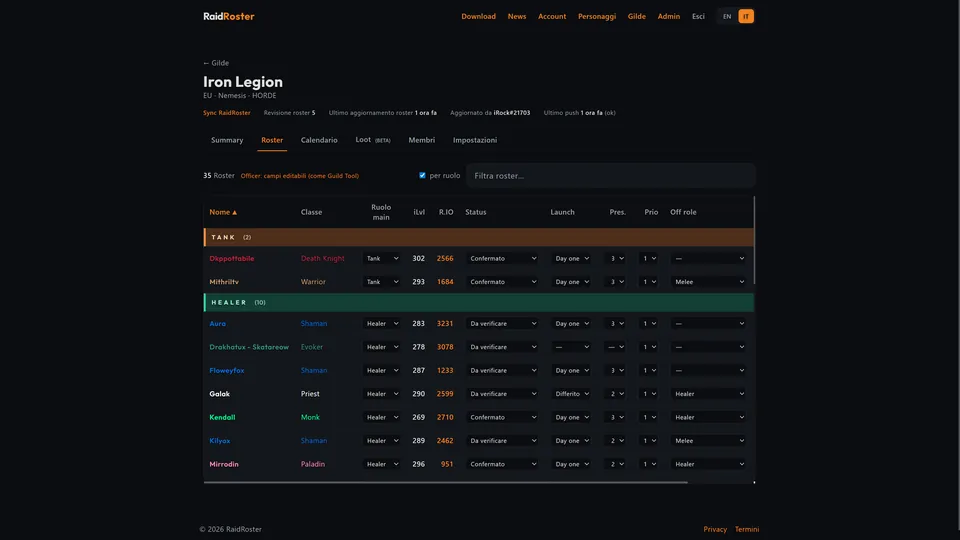Click the Sync RaidRoster link
This screenshot has width=960, height=540.
(x=227, y=113)
